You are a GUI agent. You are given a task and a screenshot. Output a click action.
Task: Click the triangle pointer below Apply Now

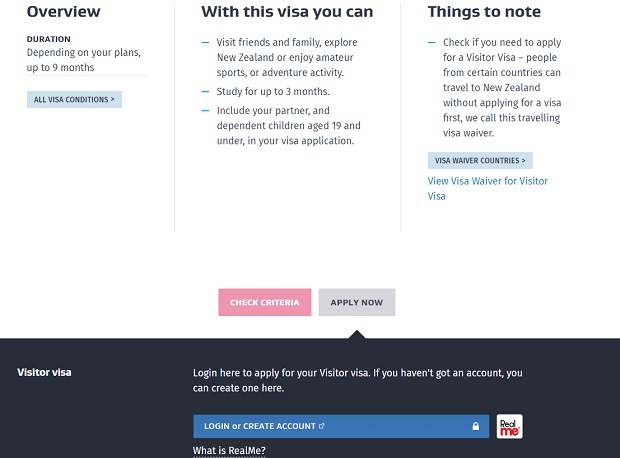pyautogui.click(x=357, y=334)
